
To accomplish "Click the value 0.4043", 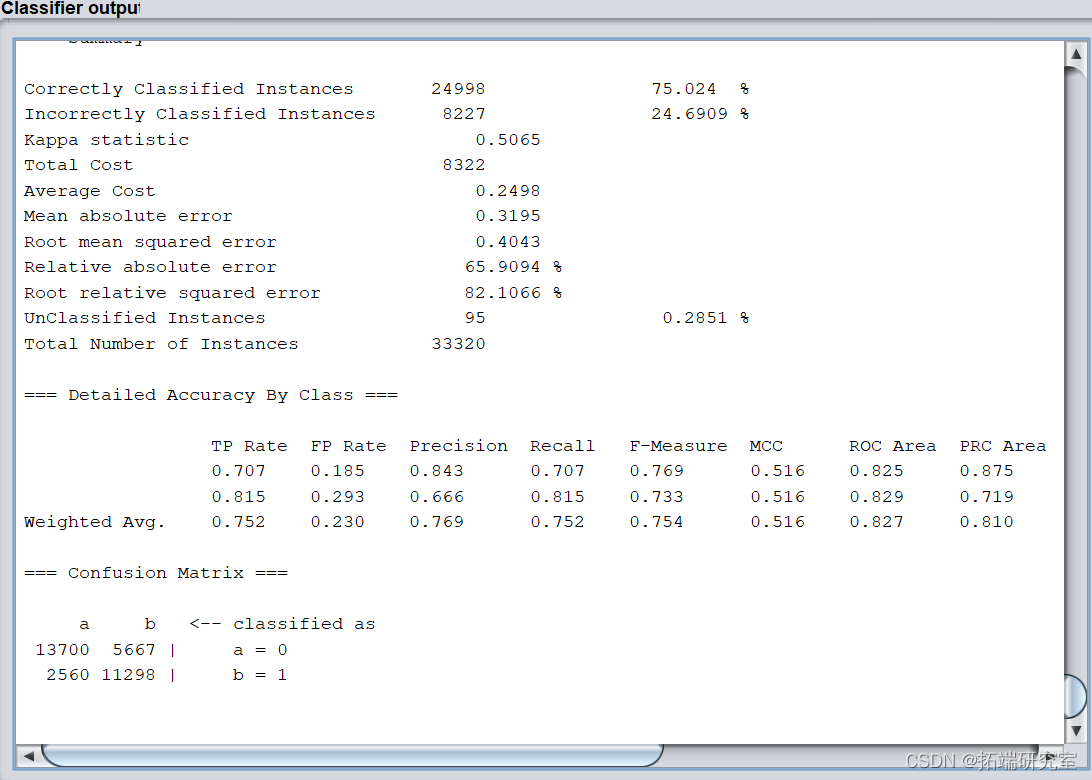I will tap(508, 242).
